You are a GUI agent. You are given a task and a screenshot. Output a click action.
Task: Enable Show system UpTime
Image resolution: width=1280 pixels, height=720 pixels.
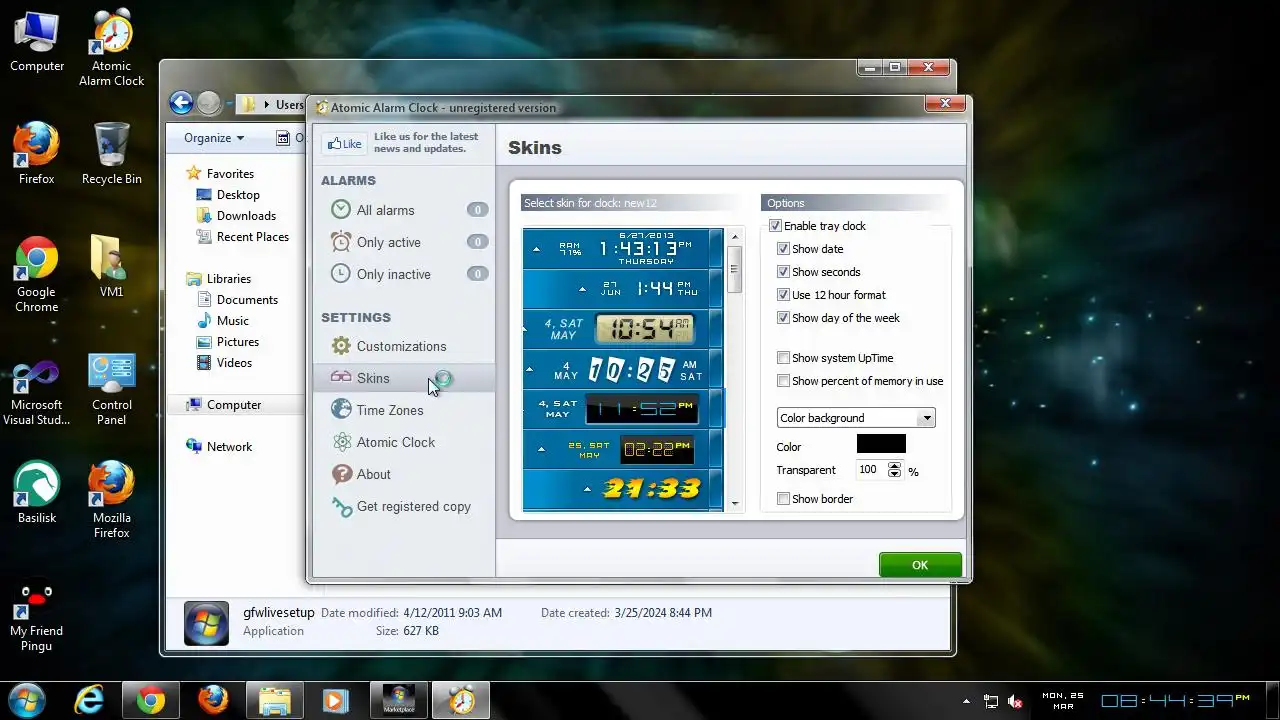[784, 358]
